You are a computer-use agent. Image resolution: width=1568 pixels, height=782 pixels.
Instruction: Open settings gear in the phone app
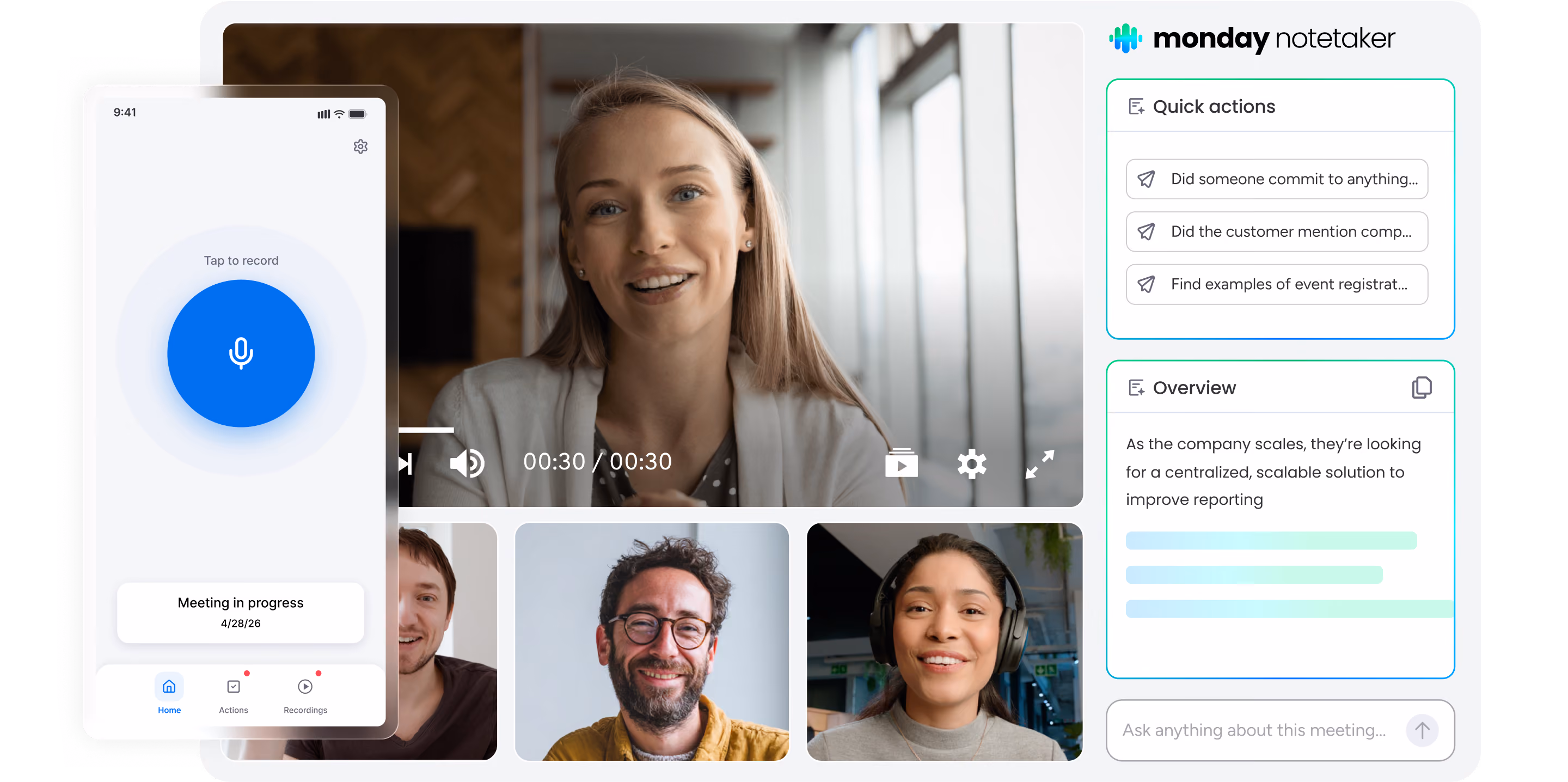point(360,147)
